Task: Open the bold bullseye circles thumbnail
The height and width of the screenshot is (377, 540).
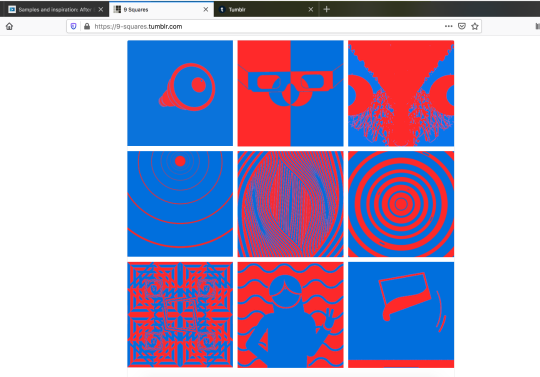Action: point(401,204)
